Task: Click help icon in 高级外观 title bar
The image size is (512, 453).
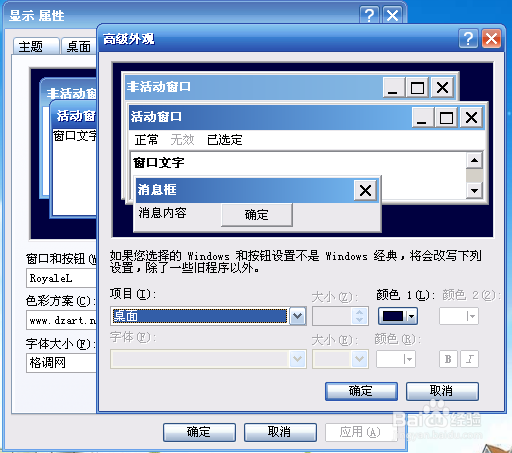Action: (468, 39)
